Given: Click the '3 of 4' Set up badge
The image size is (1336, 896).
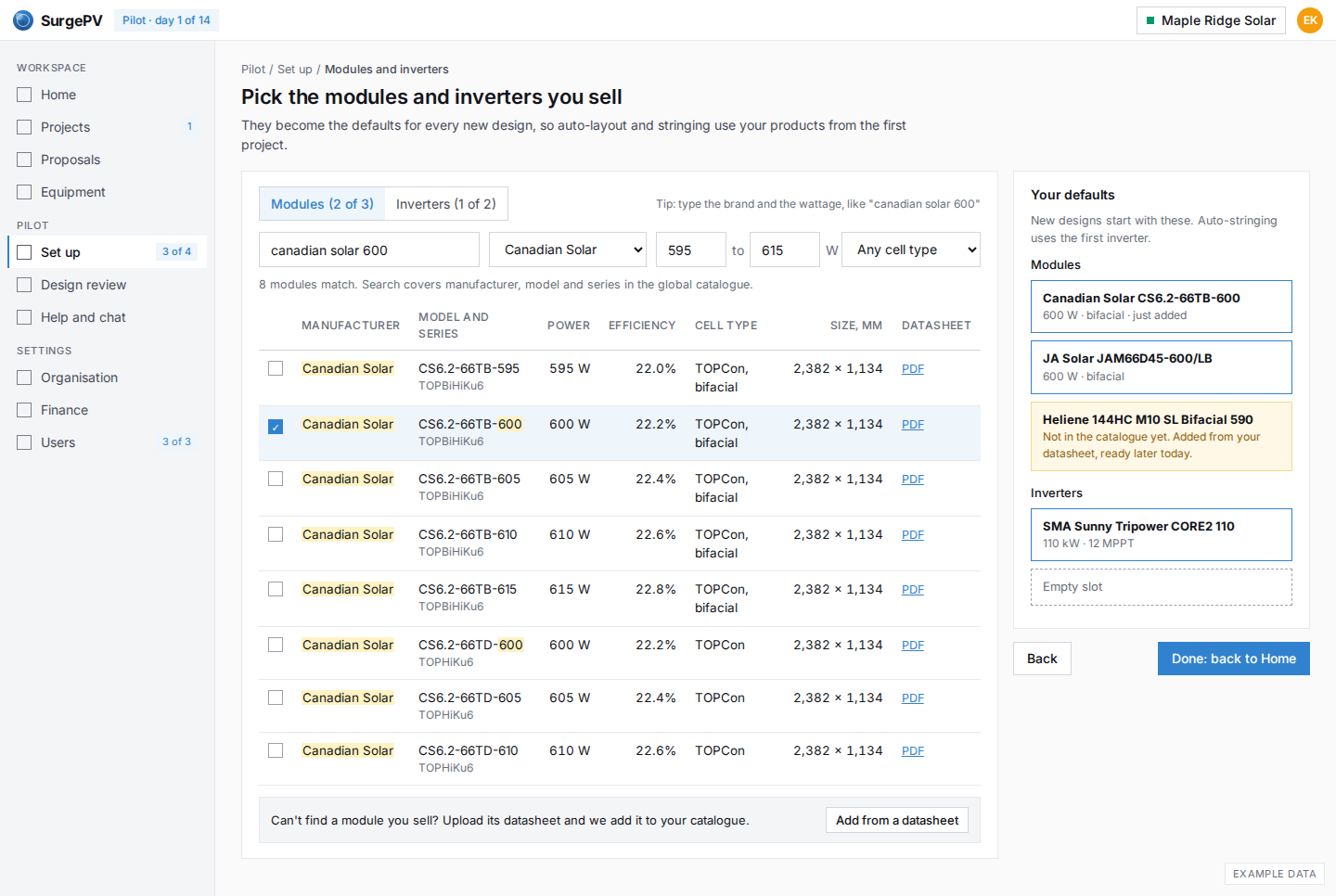Looking at the screenshot, I should click(176, 251).
